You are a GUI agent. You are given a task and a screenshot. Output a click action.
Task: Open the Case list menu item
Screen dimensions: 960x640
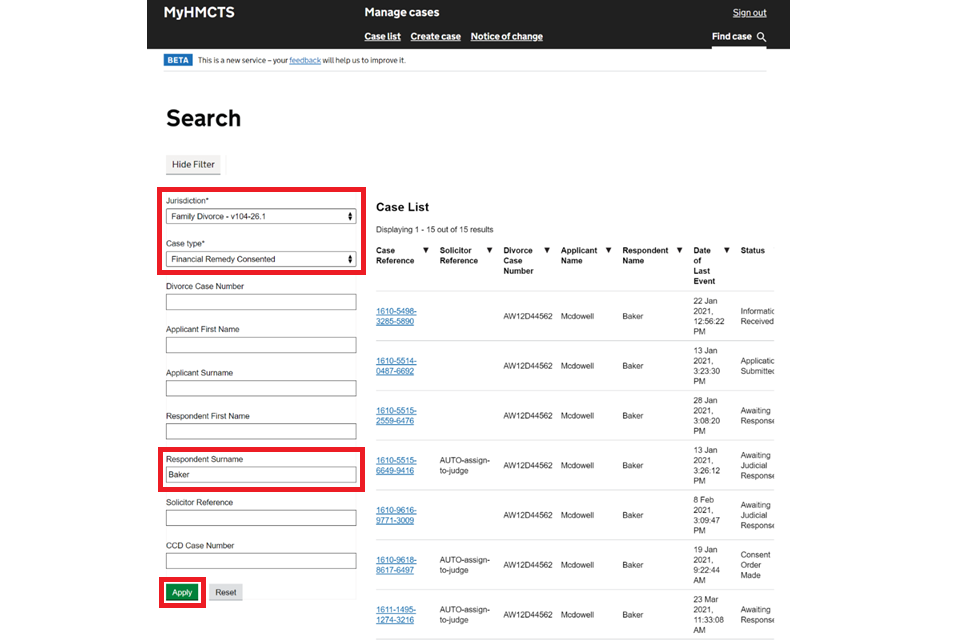pos(382,37)
